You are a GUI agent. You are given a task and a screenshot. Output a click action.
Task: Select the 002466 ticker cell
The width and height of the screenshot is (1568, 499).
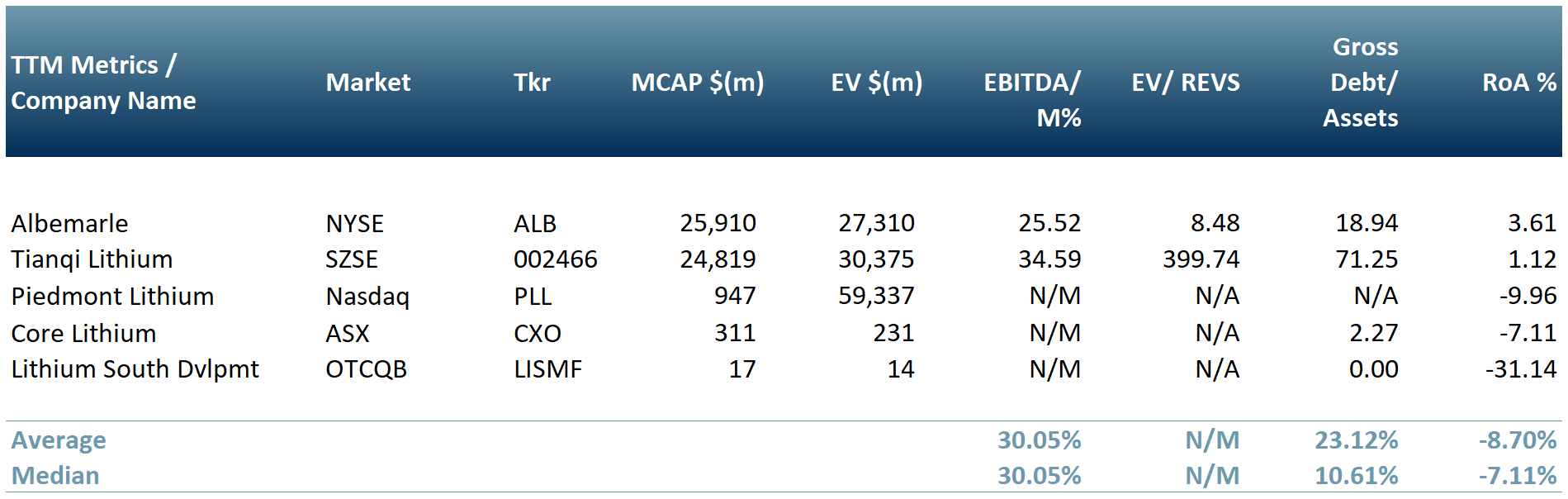[x=555, y=259]
